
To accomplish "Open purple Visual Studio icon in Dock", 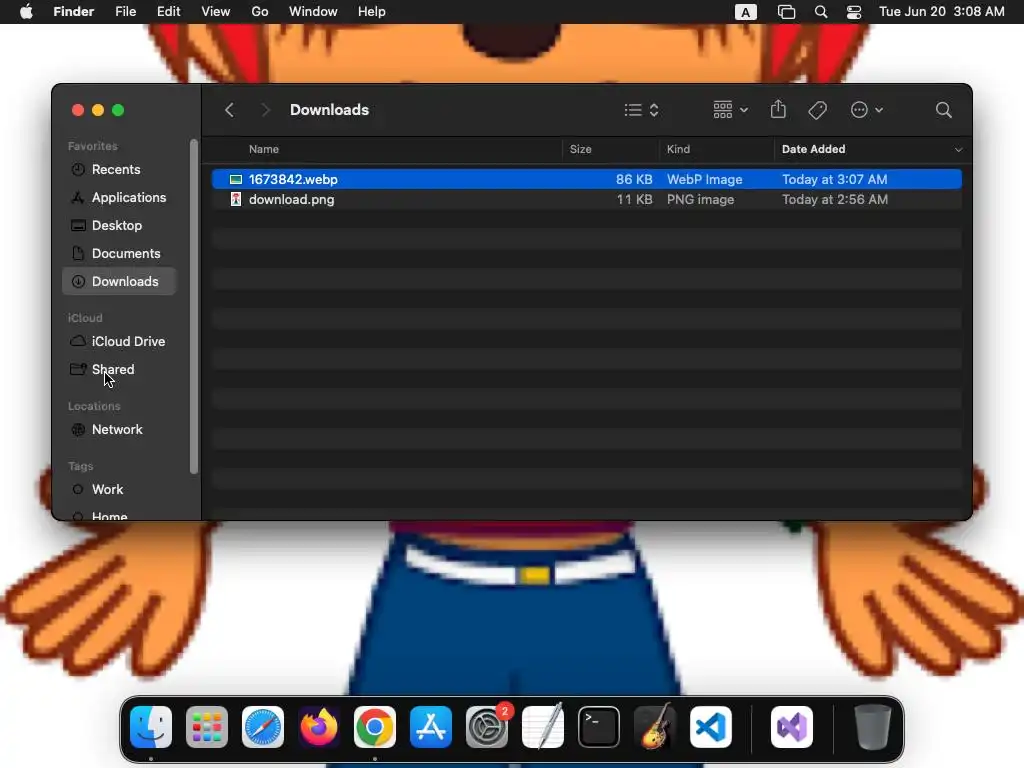I will [792, 727].
